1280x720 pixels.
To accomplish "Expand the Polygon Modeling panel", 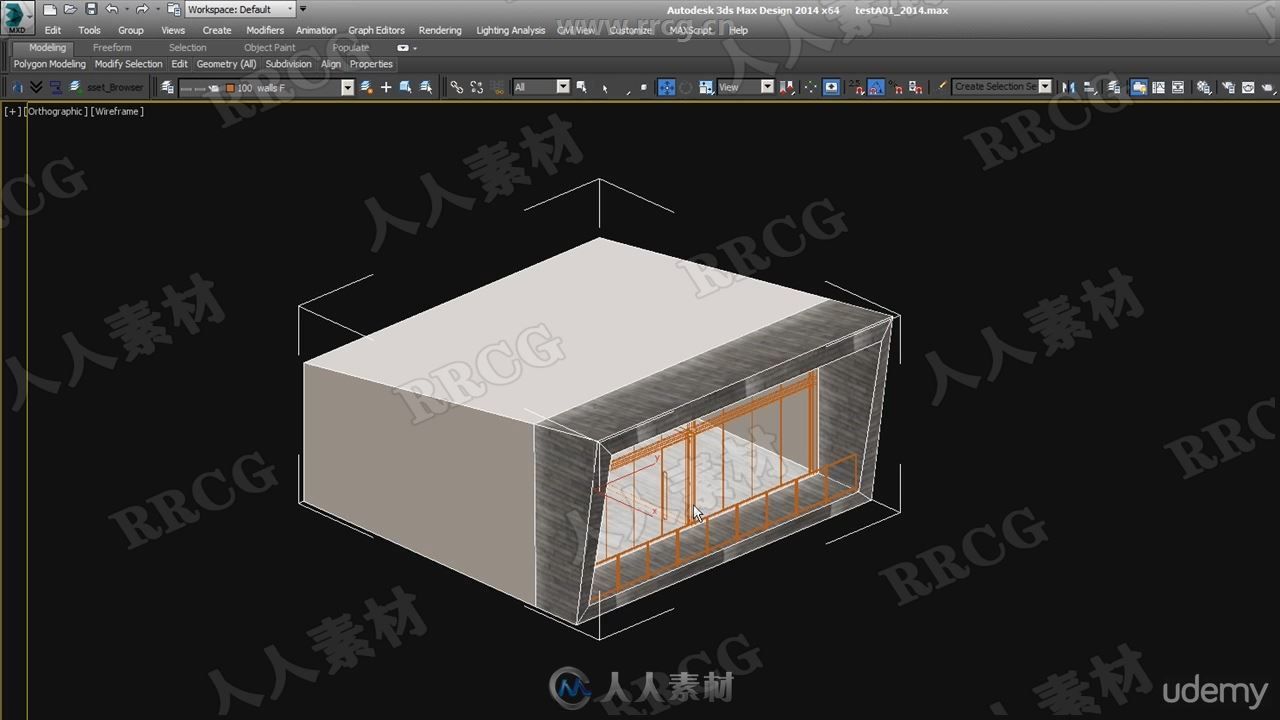I will (x=49, y=64).
